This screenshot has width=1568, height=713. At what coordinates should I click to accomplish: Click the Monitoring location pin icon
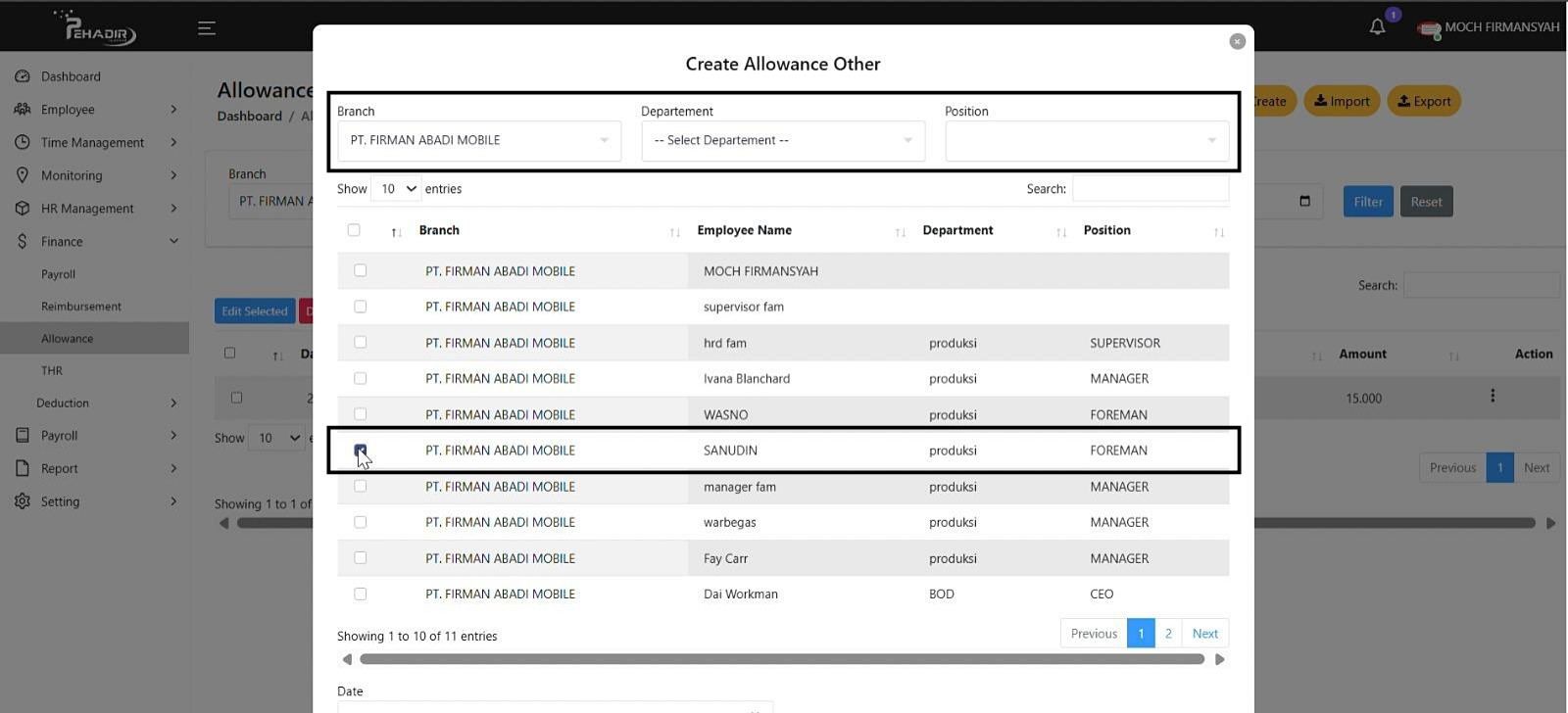point(22,175)
